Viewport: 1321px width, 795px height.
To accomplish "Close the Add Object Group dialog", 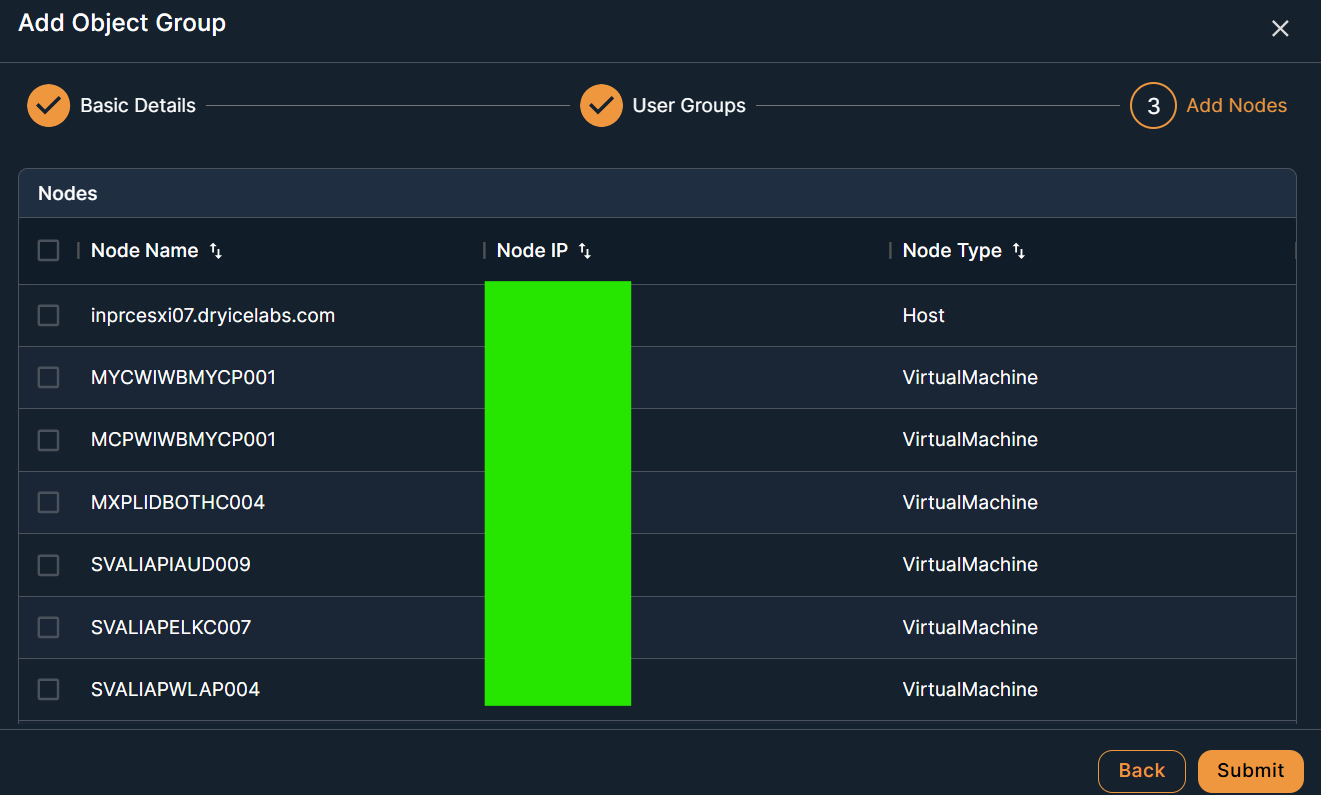I will click(x=1280, y=29).
